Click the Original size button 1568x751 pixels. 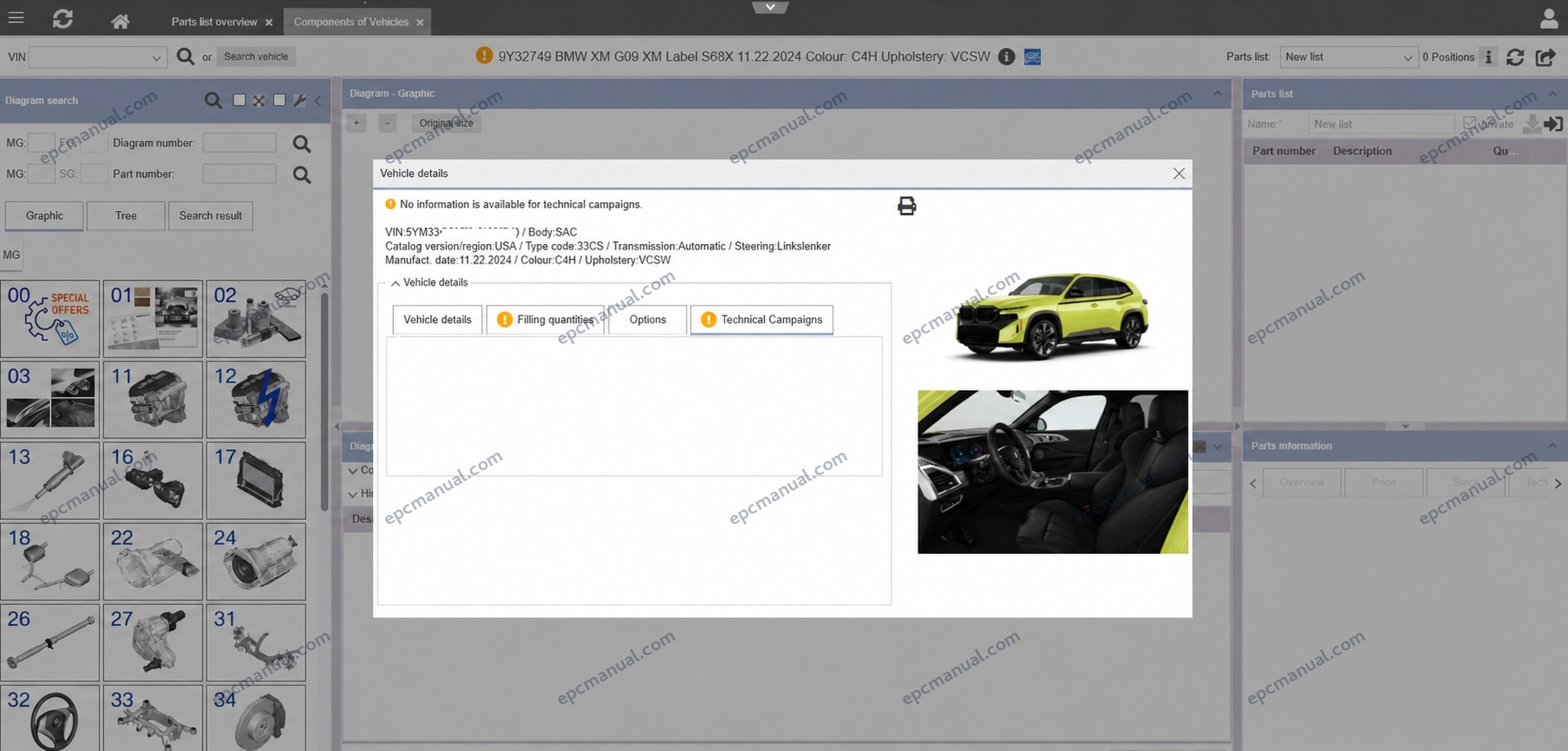click(446, 123)
